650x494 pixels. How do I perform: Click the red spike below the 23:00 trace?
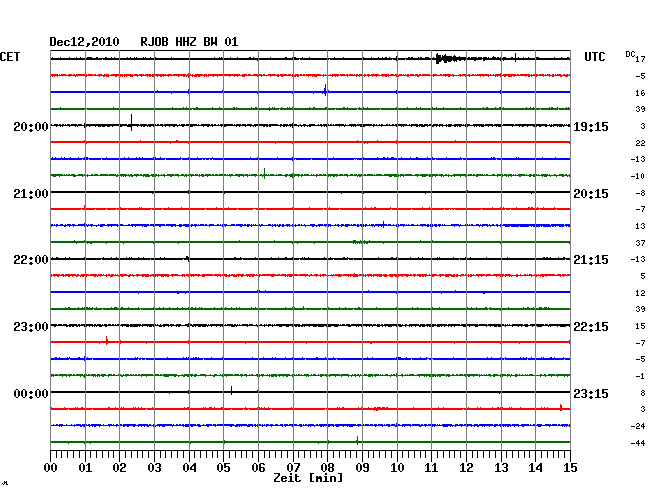(107, 341)
